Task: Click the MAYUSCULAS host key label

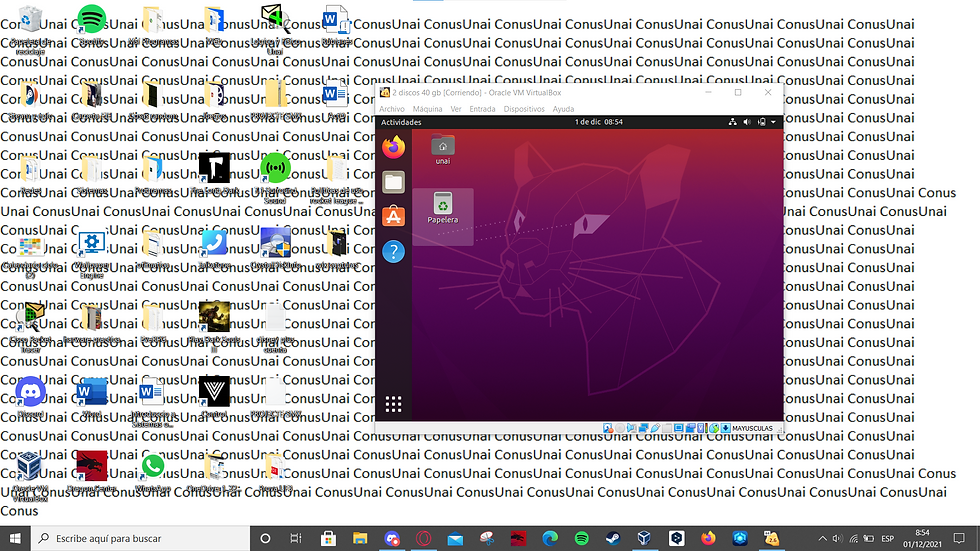Action: click(752, 429)
